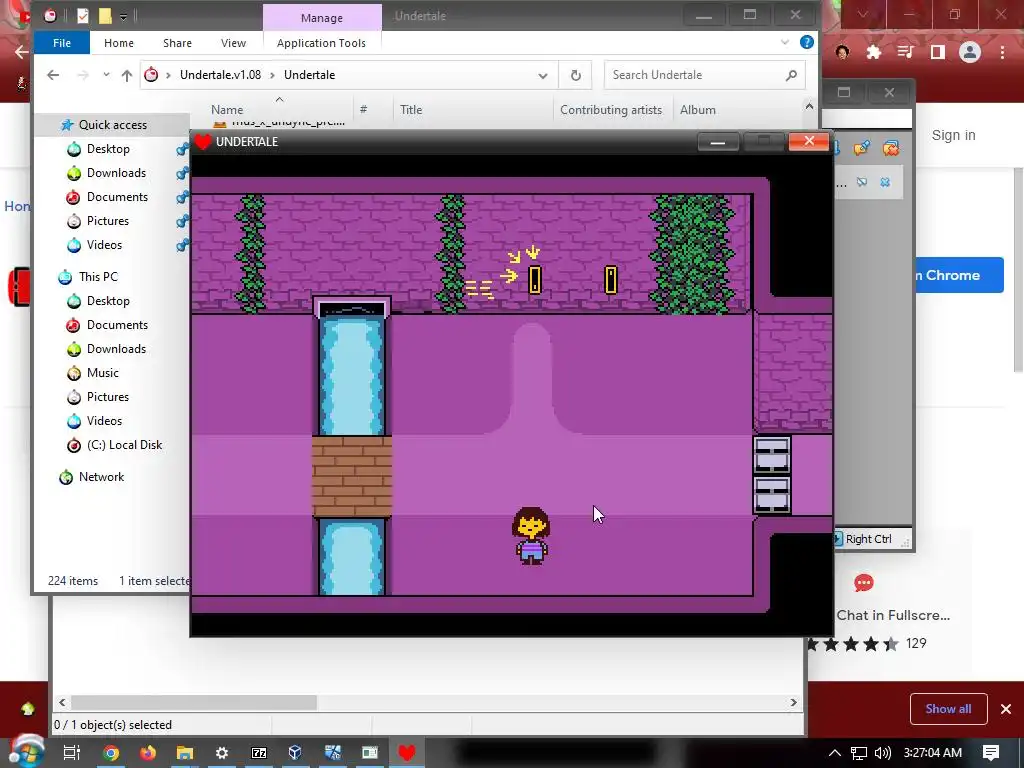
Task: Open the notification center icon
Action: (991, 753)
